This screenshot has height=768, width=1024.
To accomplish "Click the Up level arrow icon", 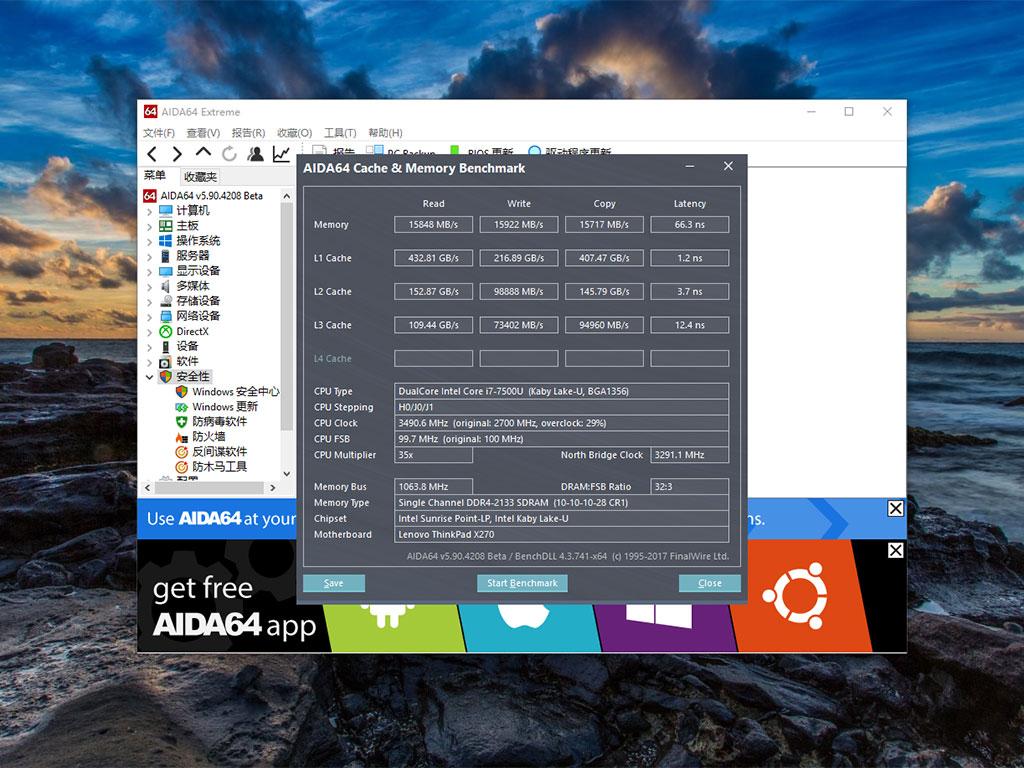I will (203, 153).
